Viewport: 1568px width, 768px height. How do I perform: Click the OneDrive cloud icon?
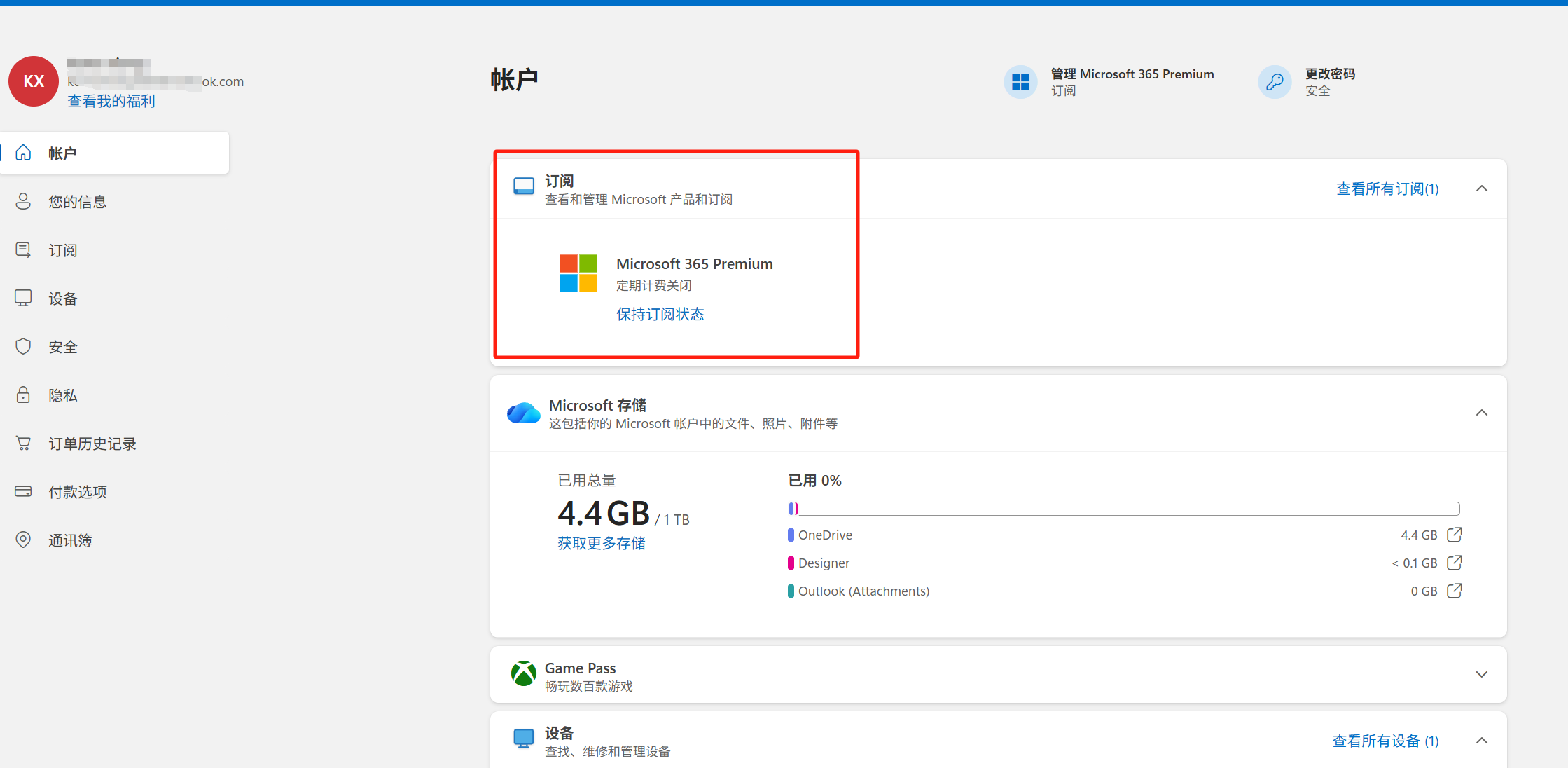pos(524,413)
